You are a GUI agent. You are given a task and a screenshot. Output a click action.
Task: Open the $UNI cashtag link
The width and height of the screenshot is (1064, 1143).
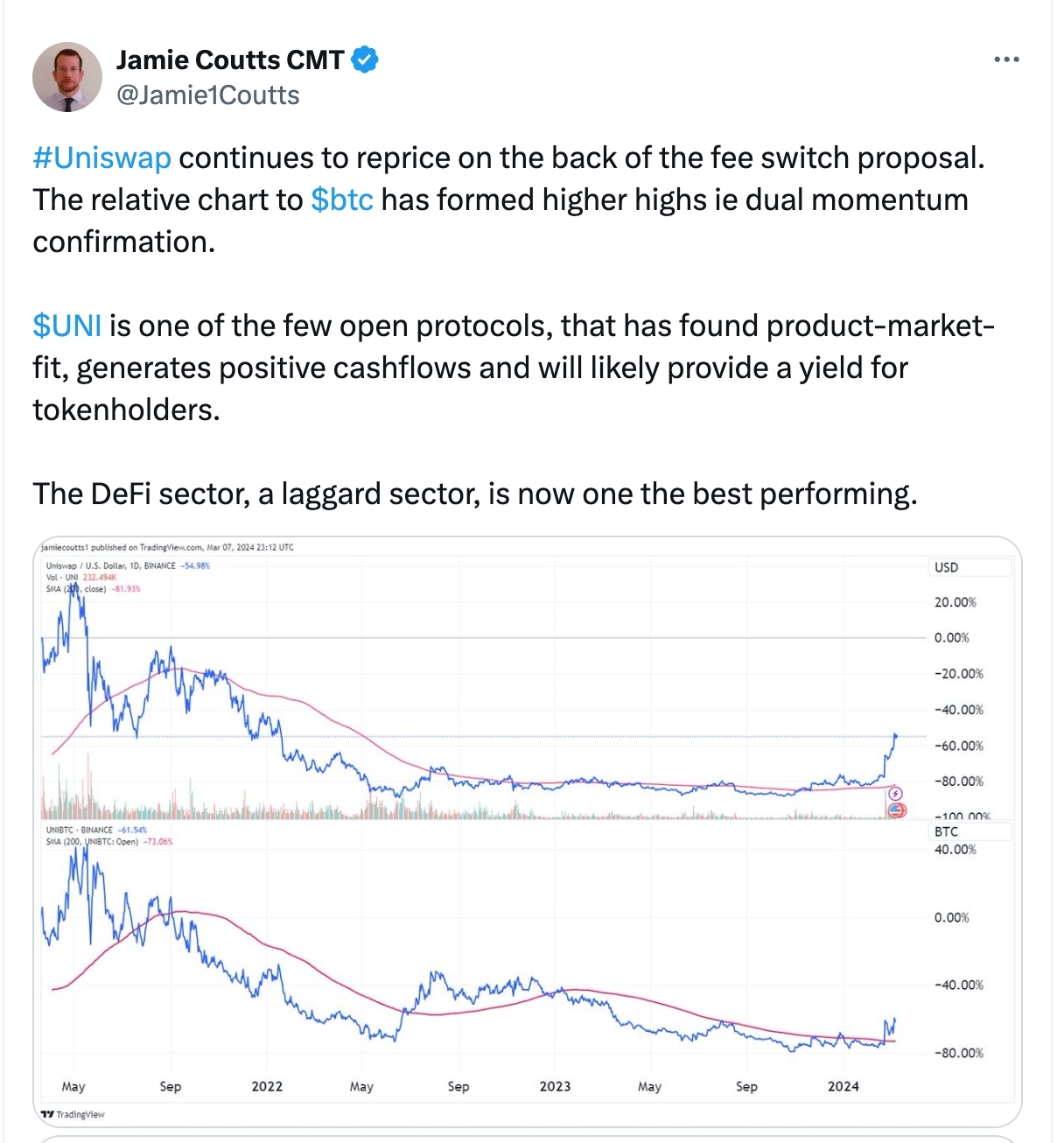(67, 326)
